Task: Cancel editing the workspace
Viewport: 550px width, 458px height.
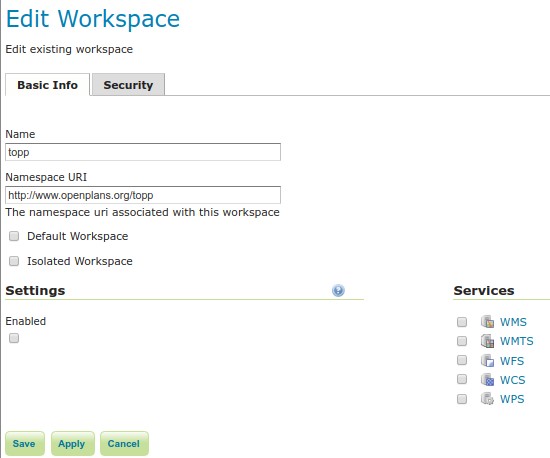Action: pos(124,443)
